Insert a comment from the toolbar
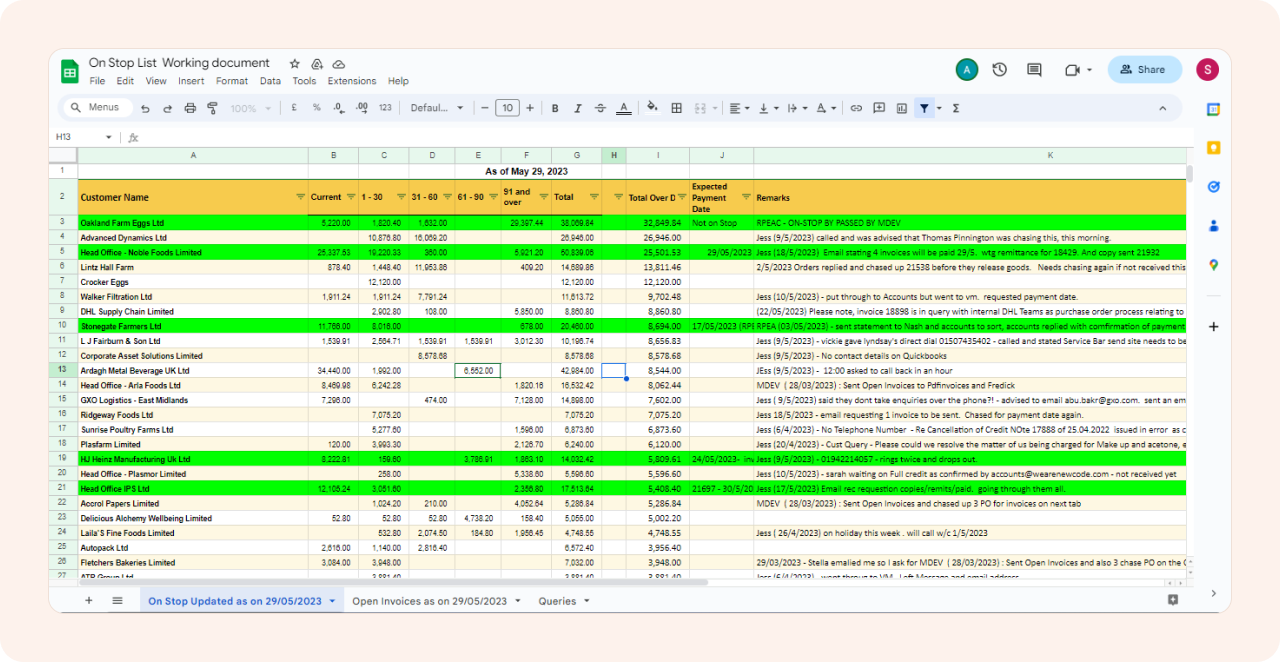 (x=879, y=108)
